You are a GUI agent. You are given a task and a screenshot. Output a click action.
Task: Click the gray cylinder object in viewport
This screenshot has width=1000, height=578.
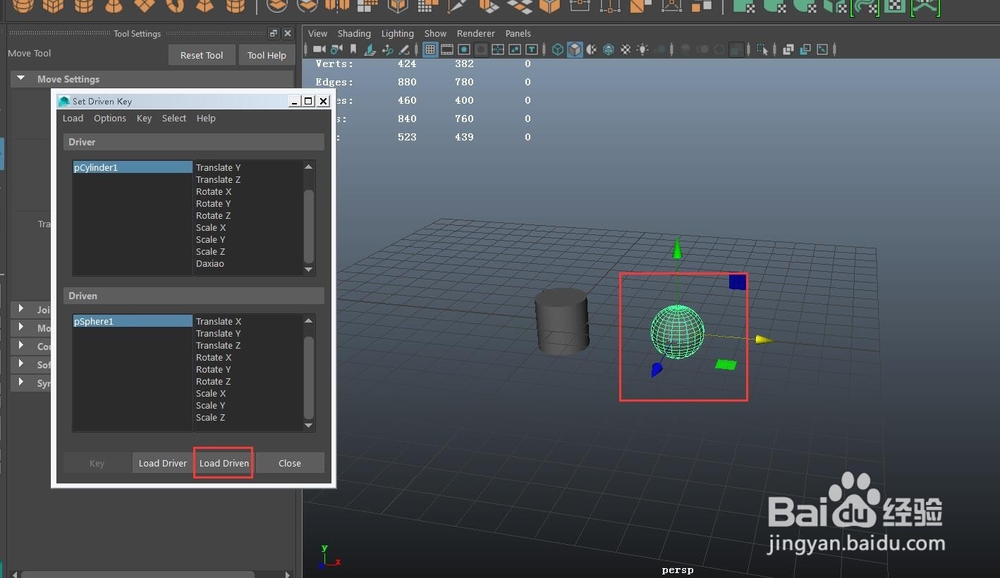(561, 321)
